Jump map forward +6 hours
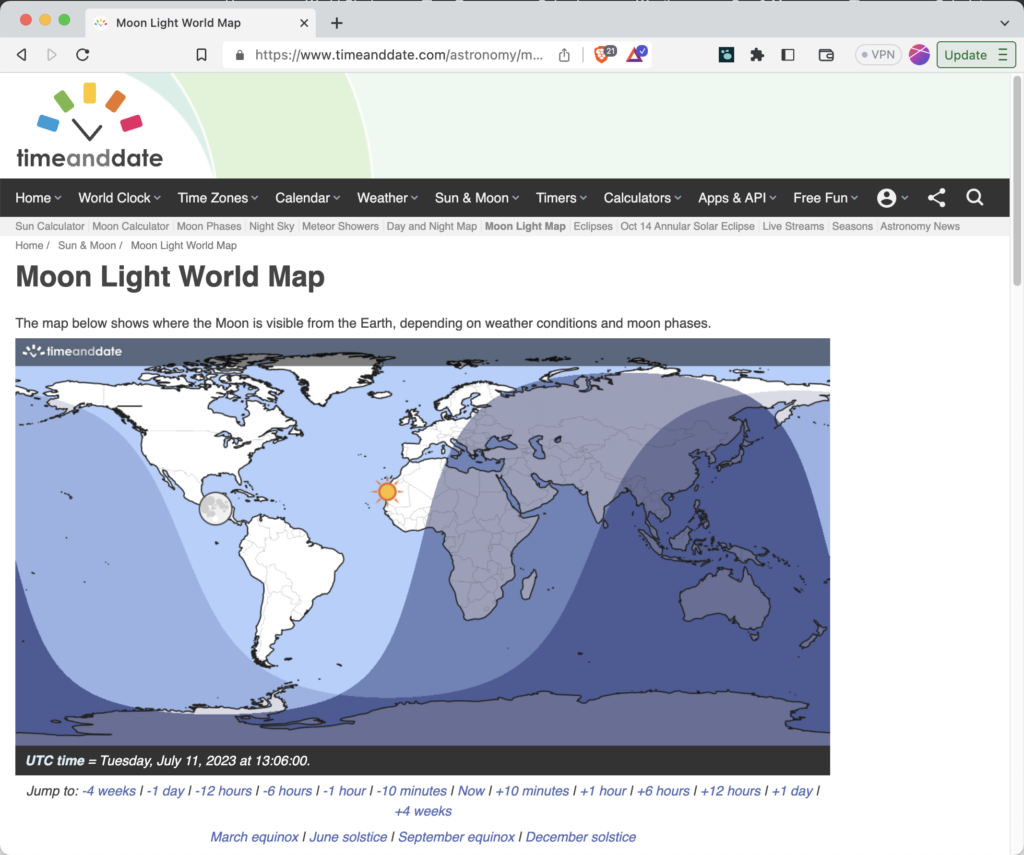1024x855 pixels. click(663, 791)
